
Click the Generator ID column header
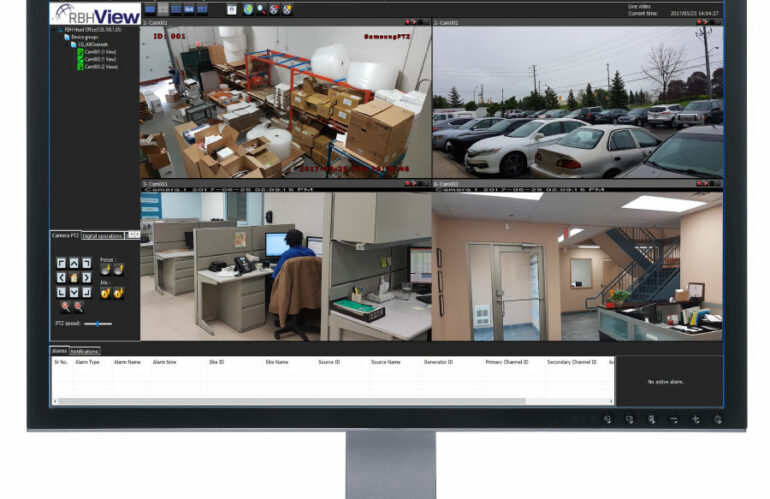(x=439, y=362)
